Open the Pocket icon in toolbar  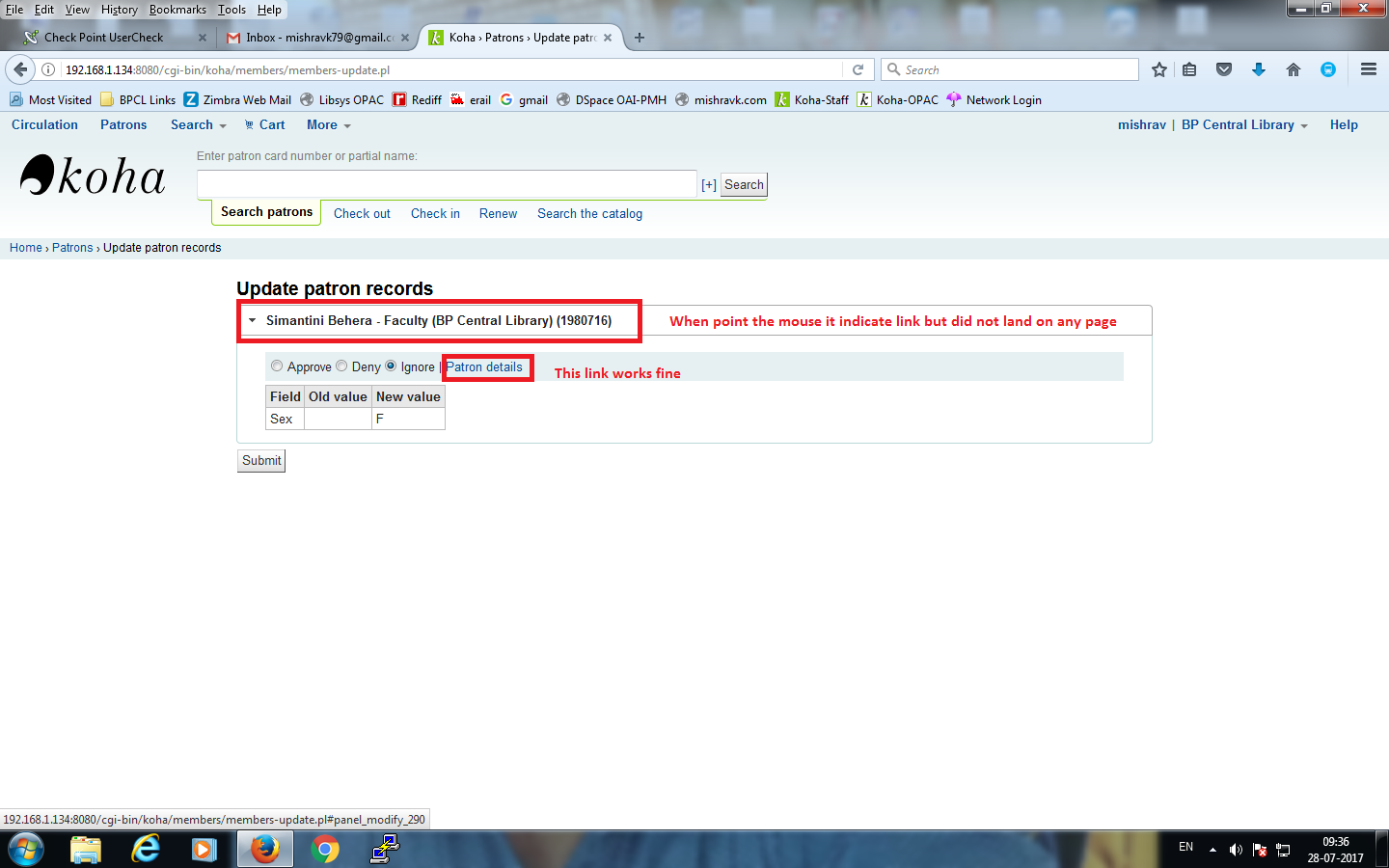[1224, 69]
